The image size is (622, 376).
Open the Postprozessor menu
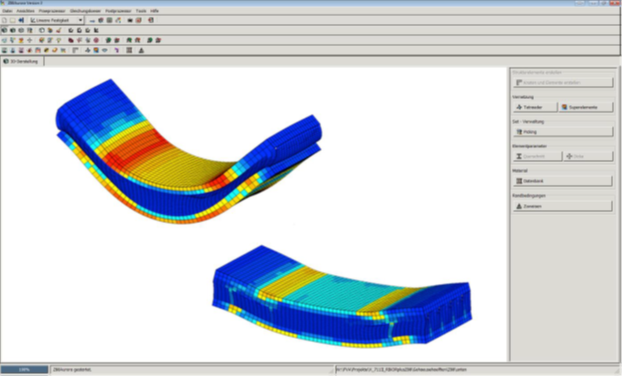tap(118, 11)
